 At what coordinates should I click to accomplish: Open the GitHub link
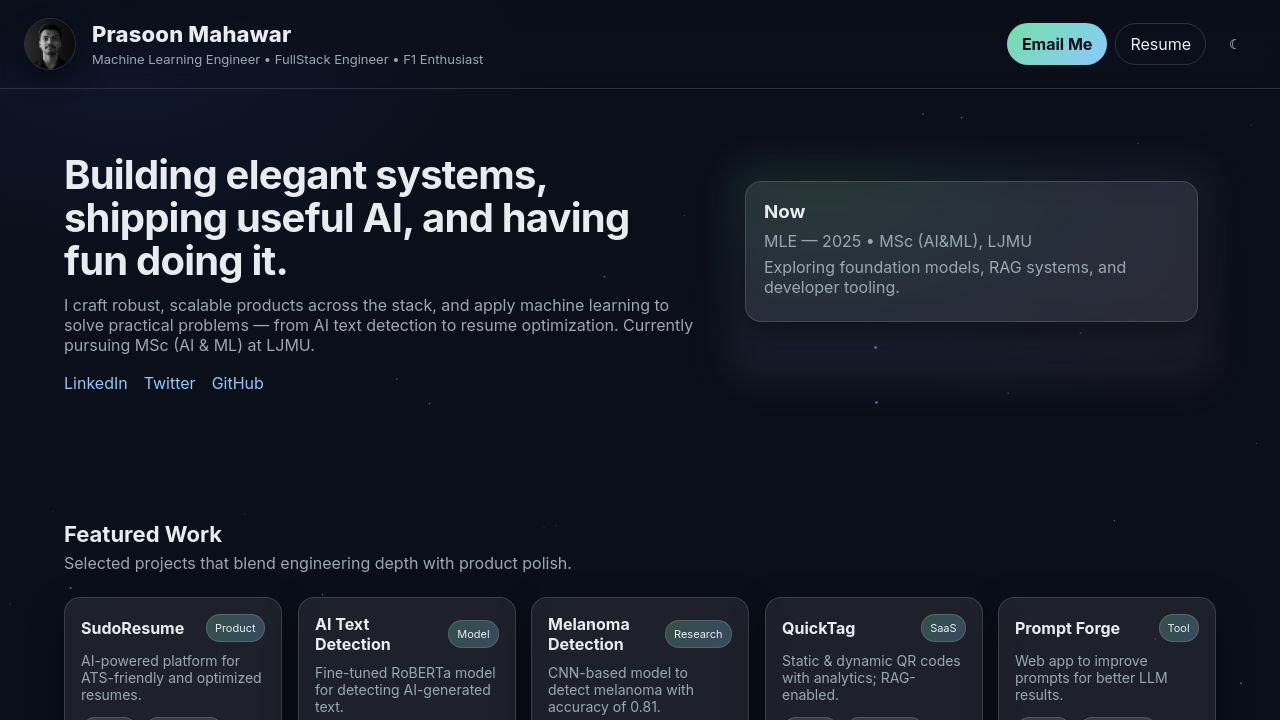point(238,383)
